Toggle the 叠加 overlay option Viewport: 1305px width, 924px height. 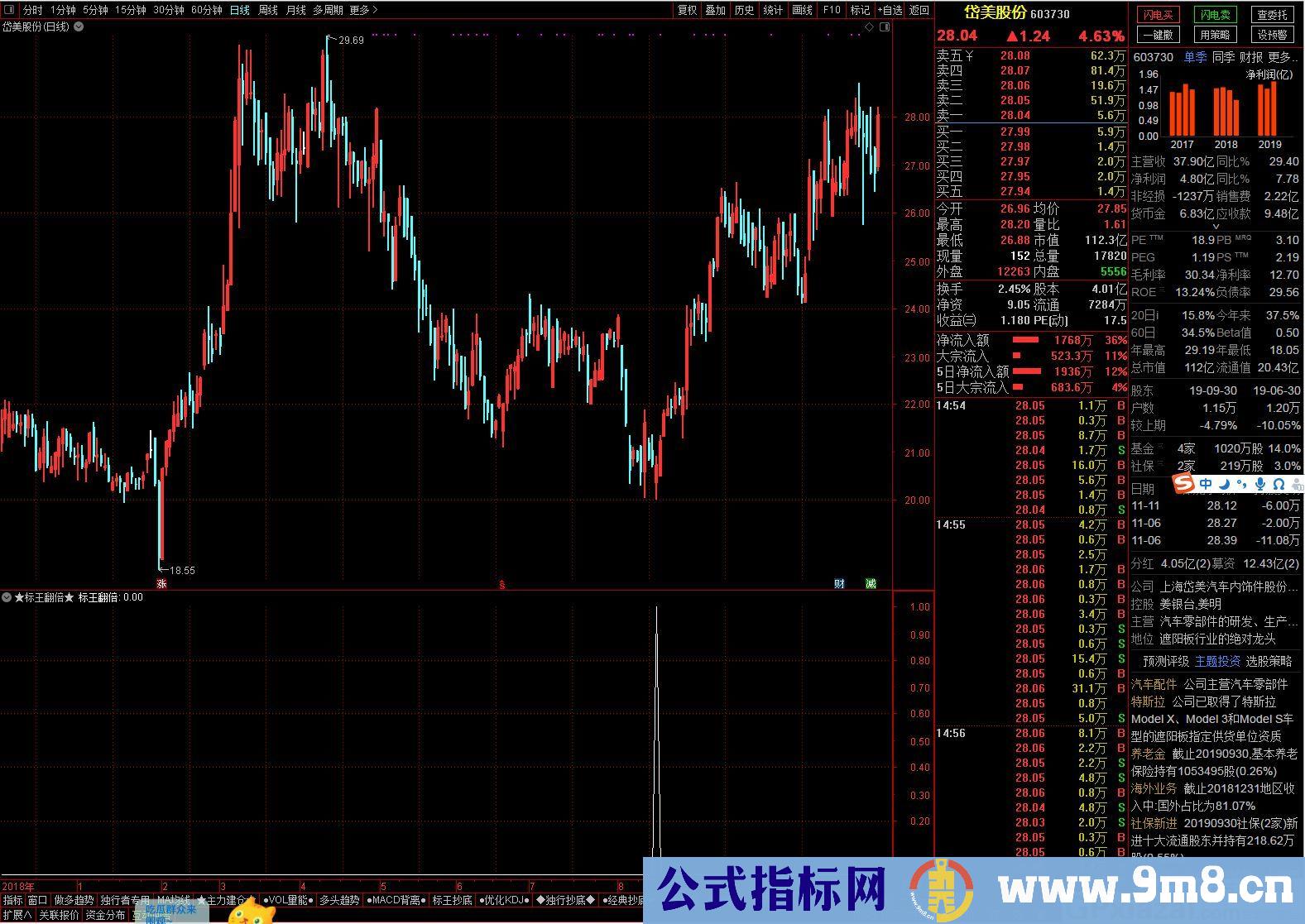[x=715, y=10]
